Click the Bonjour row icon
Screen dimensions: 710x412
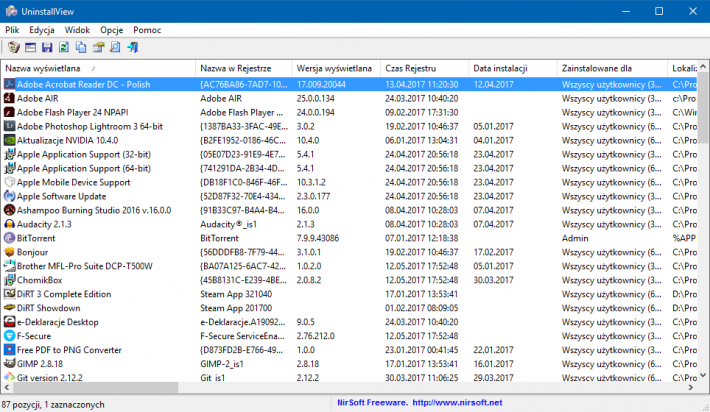[x=9, y=252]
